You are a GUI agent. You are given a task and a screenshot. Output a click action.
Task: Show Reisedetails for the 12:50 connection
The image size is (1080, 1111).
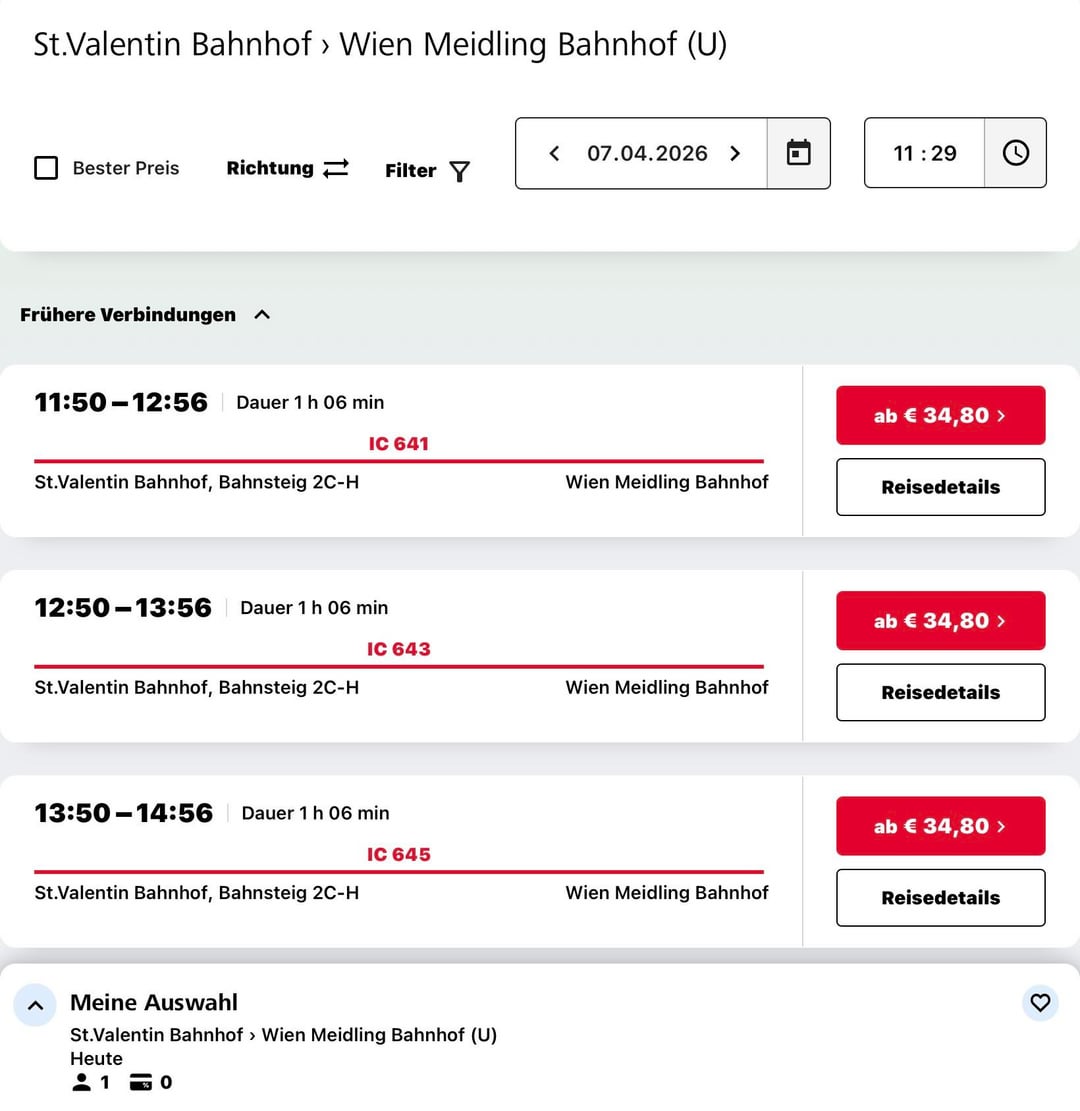coord(940,692)
